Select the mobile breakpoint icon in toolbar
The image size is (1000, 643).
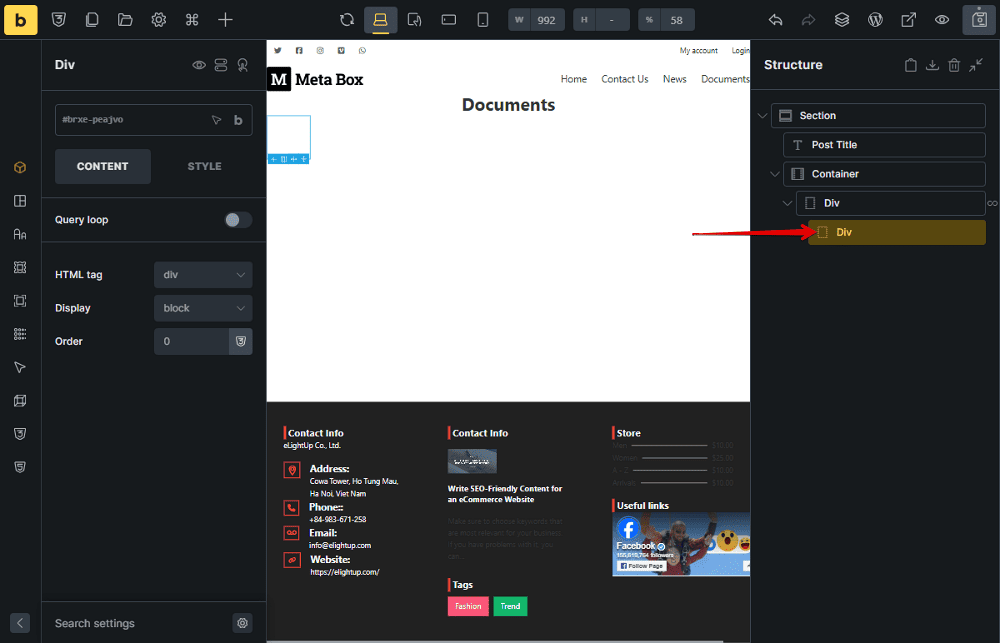pyautogui.click(x=483, y=19)
